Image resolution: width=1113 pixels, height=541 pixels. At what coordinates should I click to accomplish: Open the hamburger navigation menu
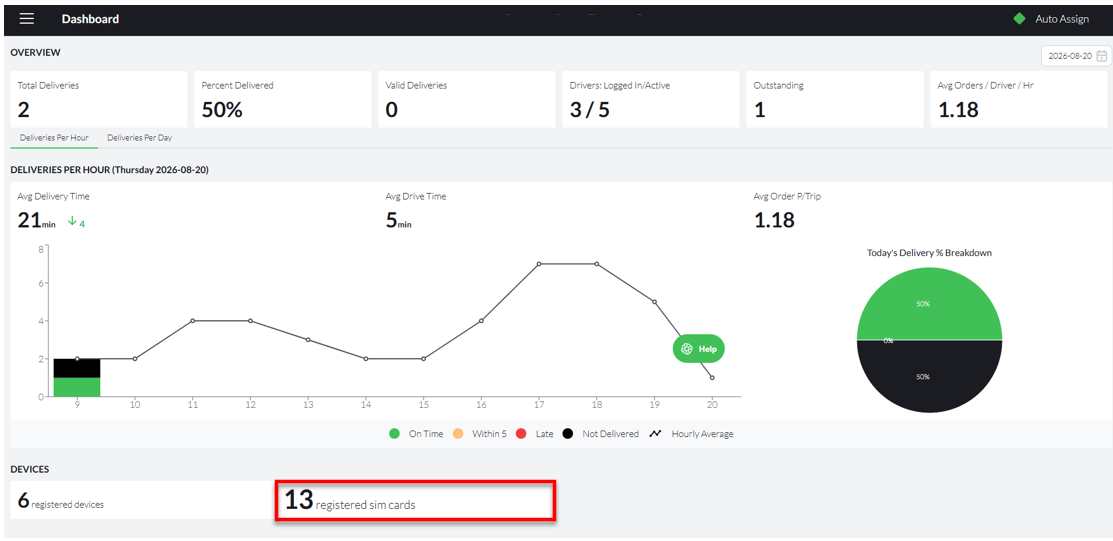(27, 19)
